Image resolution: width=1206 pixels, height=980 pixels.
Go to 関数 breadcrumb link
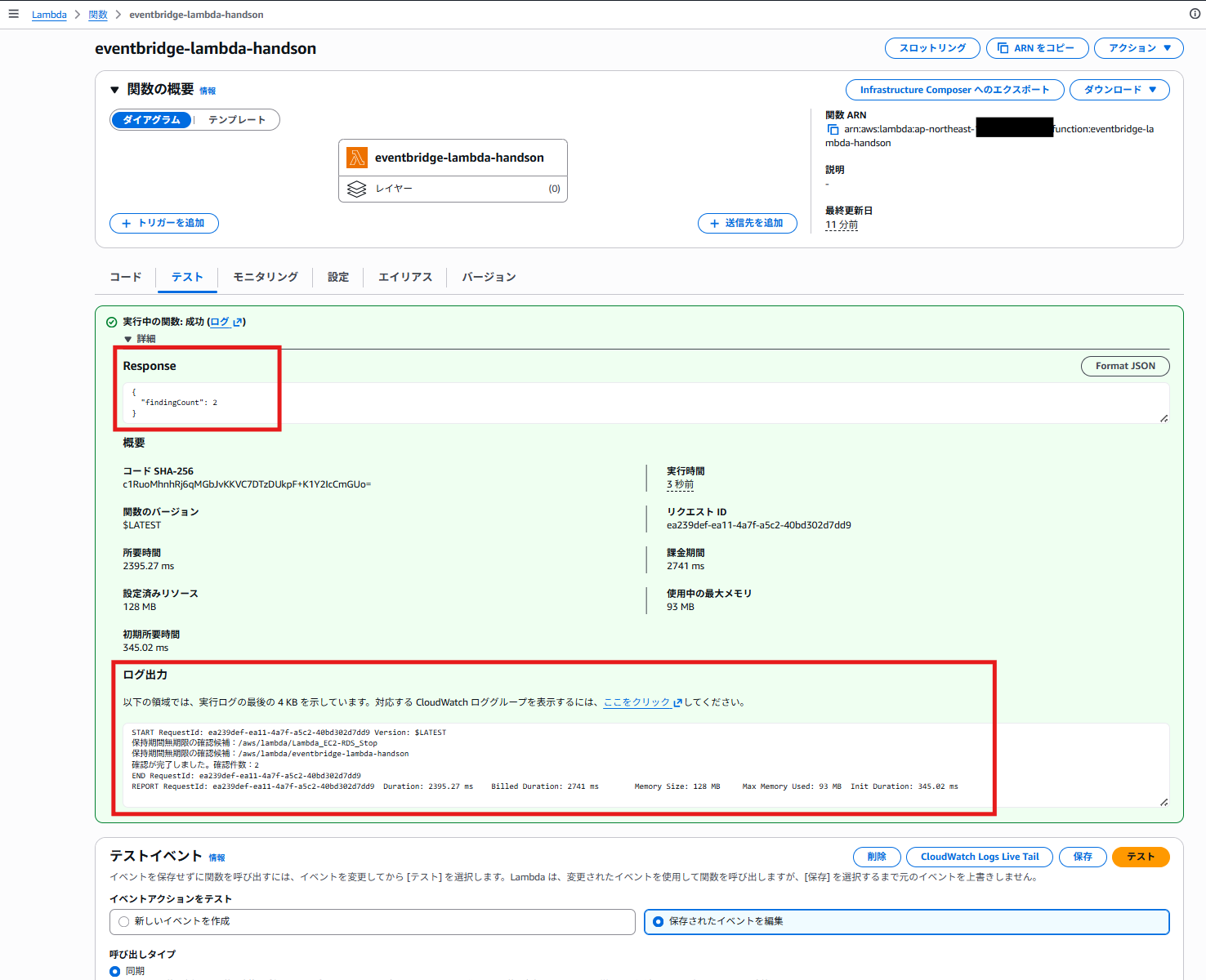98,15
